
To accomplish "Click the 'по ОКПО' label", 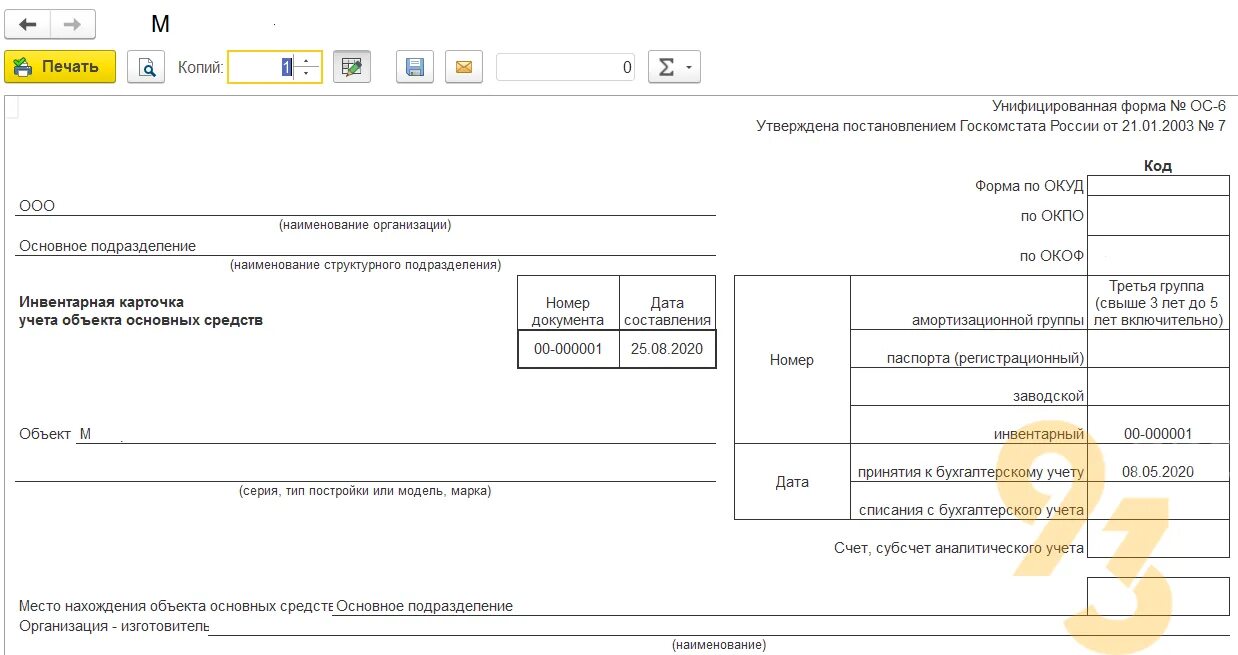I will tap(1052, 216).
